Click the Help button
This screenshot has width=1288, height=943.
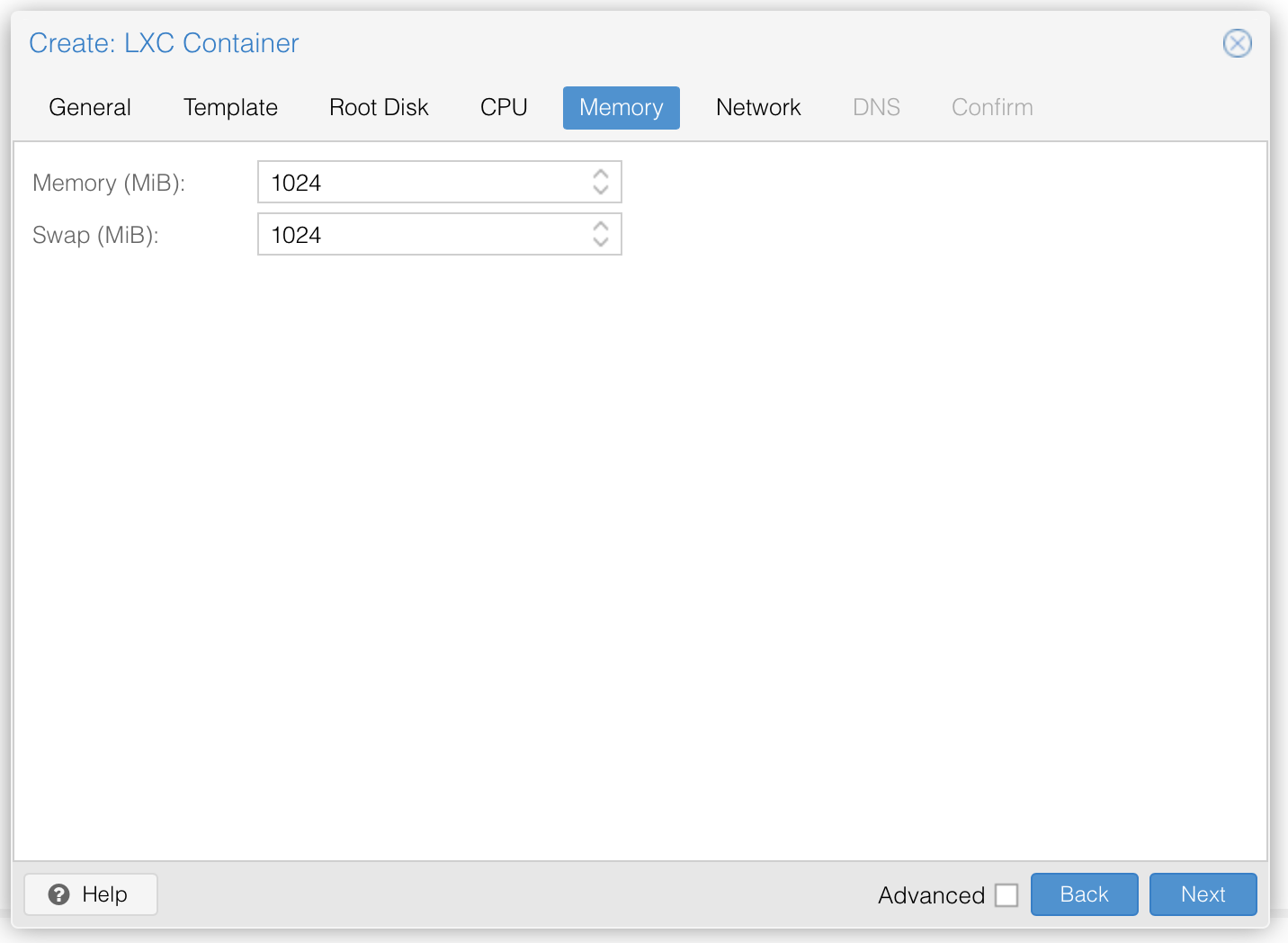(x=90, y=894)
